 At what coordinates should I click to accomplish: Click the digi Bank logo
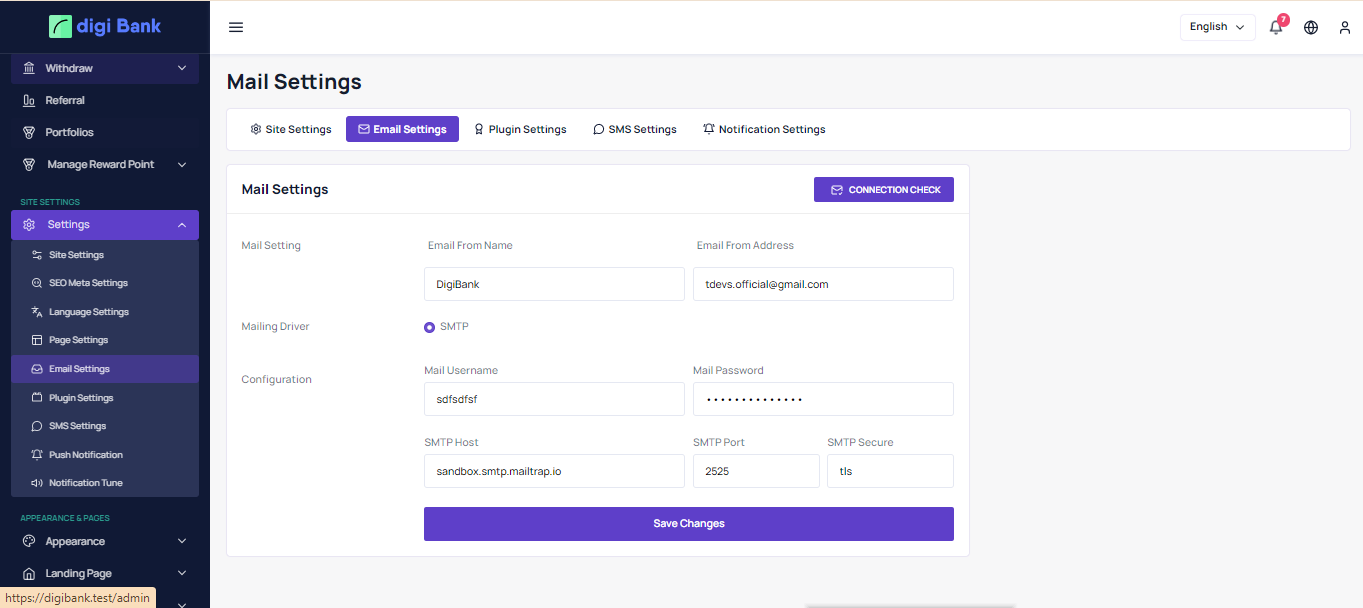(x=105, y=27)
